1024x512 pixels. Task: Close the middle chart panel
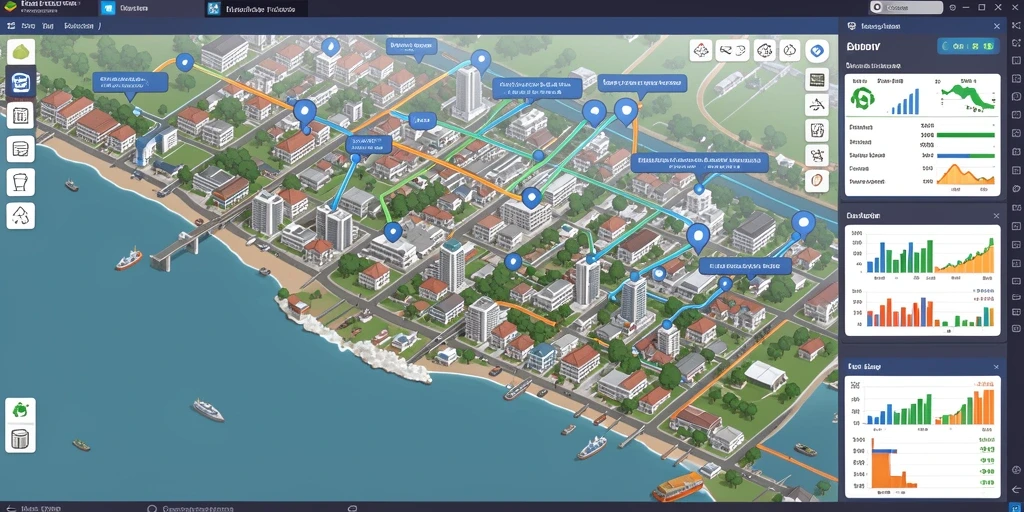(996, 215)
